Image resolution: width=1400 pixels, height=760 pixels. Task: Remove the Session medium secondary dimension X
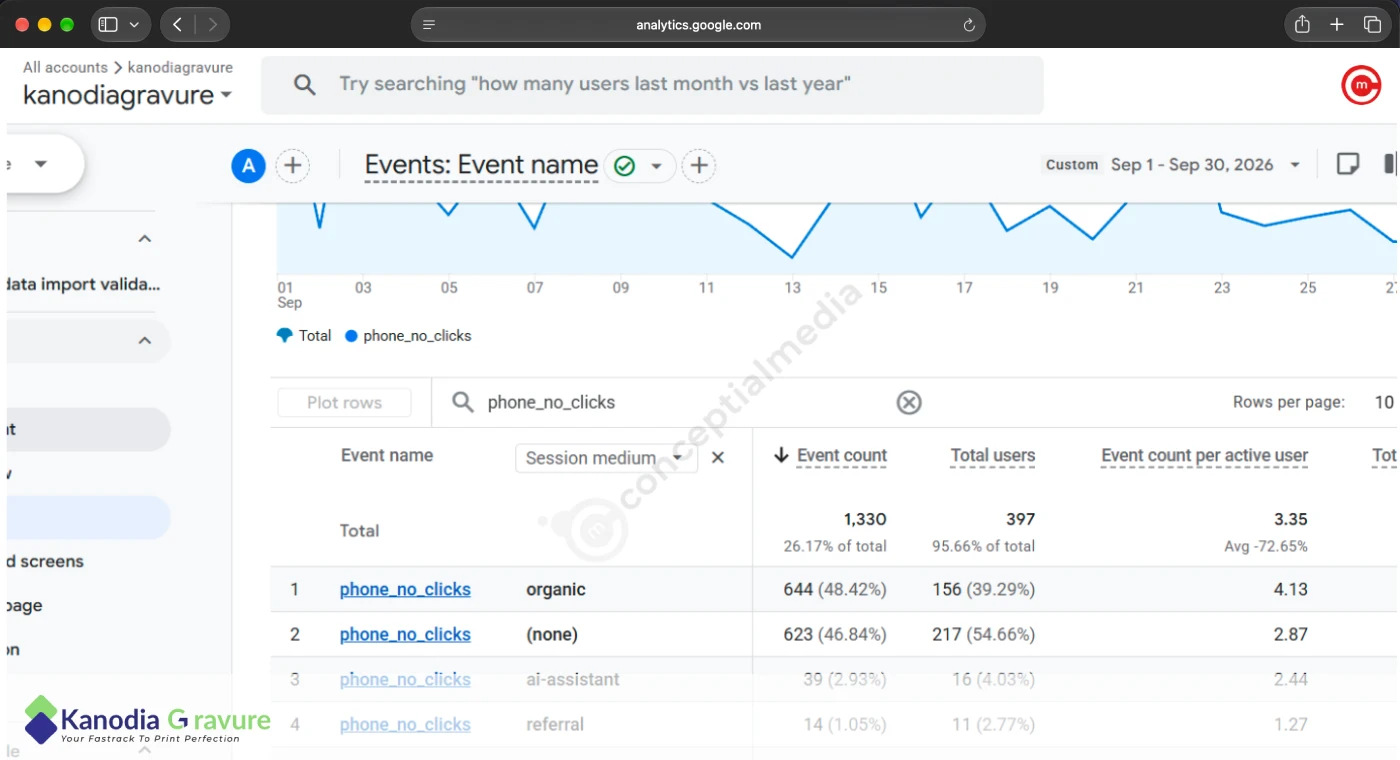click(x=717, y=458)
